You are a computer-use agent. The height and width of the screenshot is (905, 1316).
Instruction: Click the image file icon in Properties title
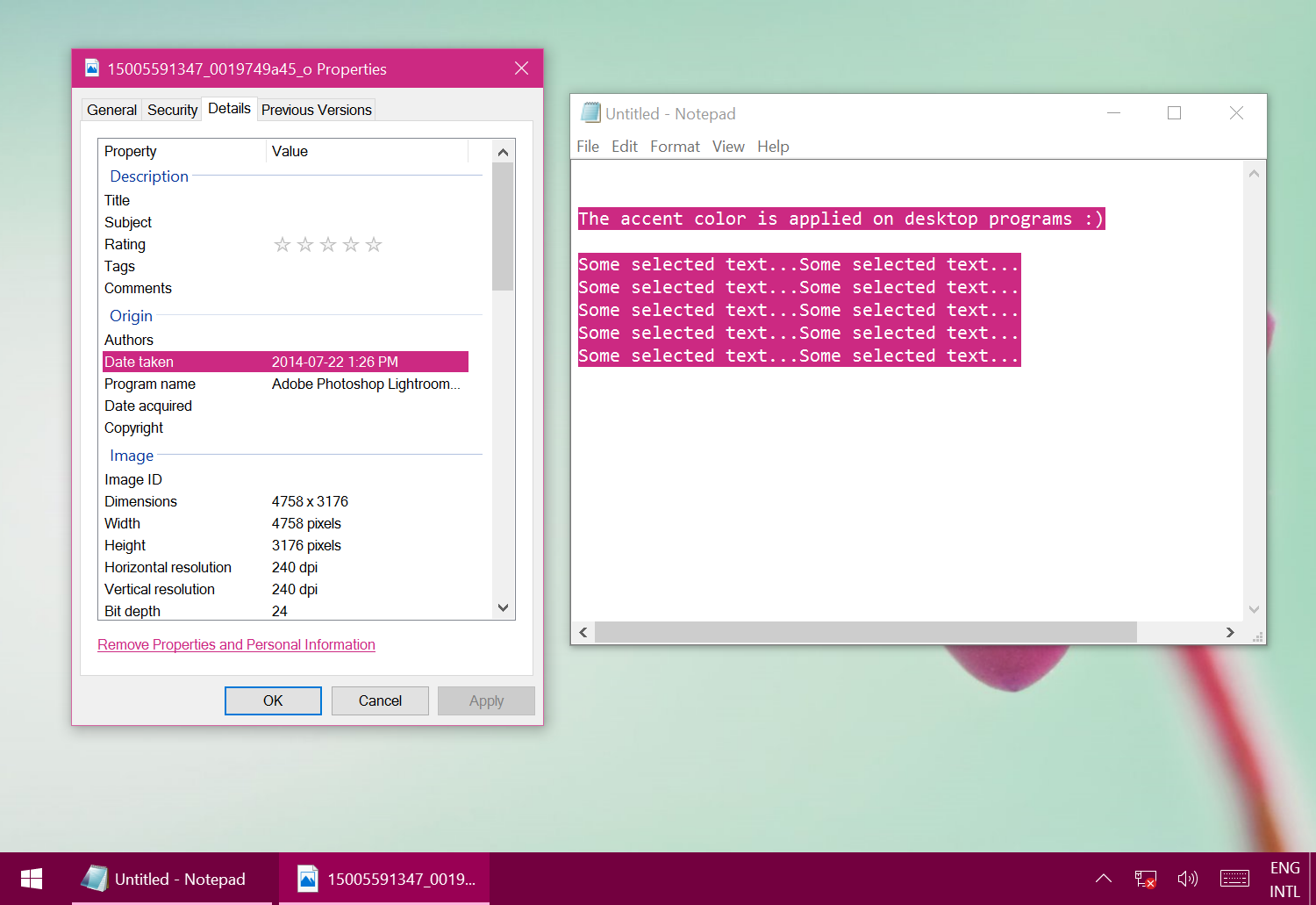(92, 68)
